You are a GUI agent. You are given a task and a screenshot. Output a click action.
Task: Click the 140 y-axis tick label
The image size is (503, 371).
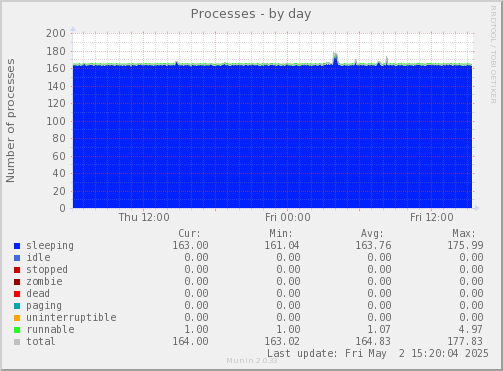pos(56,86)
